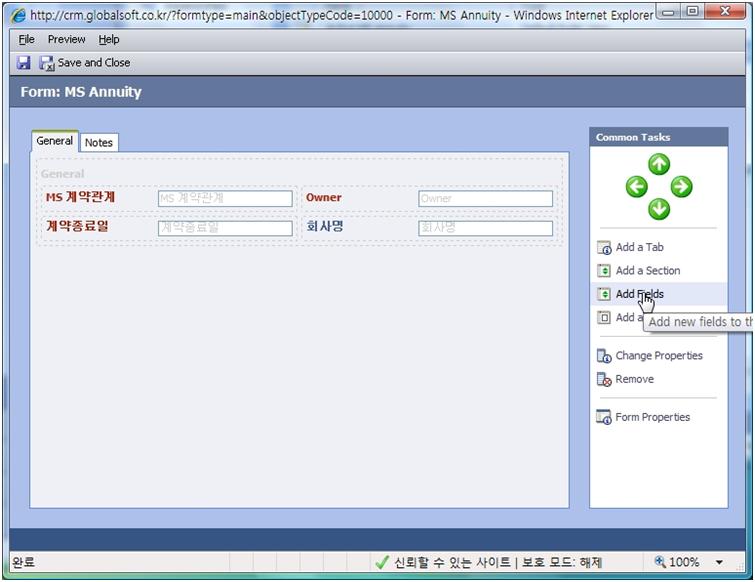Select the General section header
Viewport: 755px width, 582px height.
(63, 174)
